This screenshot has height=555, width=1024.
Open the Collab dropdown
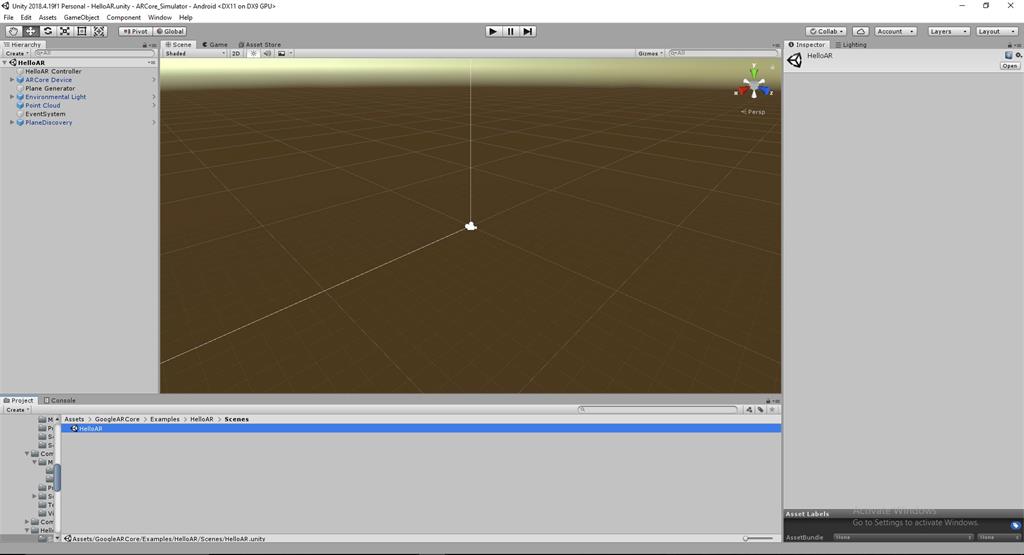point(827,31)
